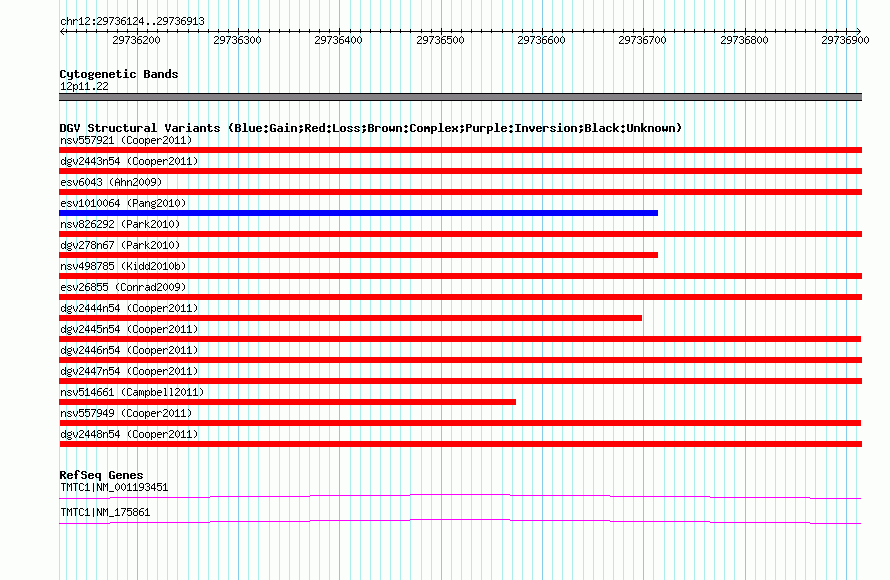The height and width of the screenshot is (580, 890).
Task: Open variant dgv2446n54 (Cooper2011) label
Action: [x=129, y=350]
